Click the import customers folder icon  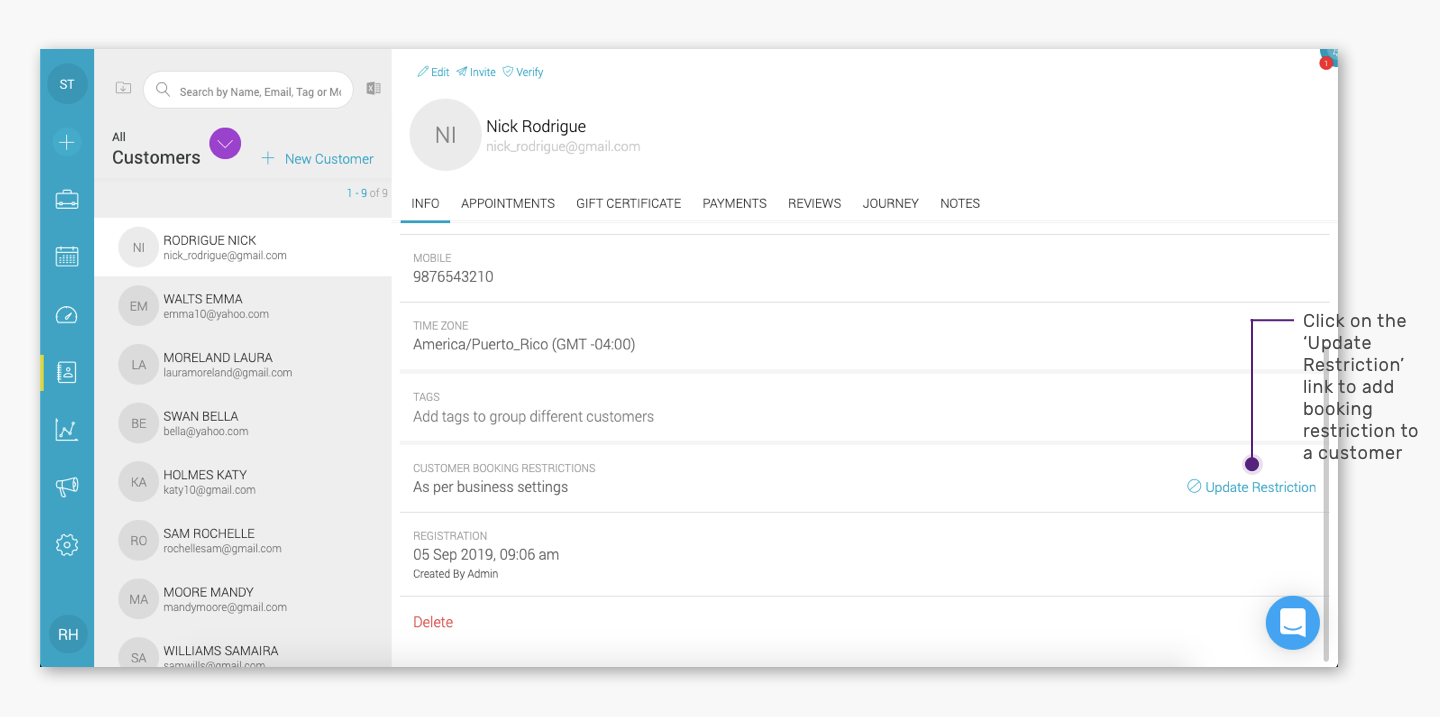(x=123, y=88)
